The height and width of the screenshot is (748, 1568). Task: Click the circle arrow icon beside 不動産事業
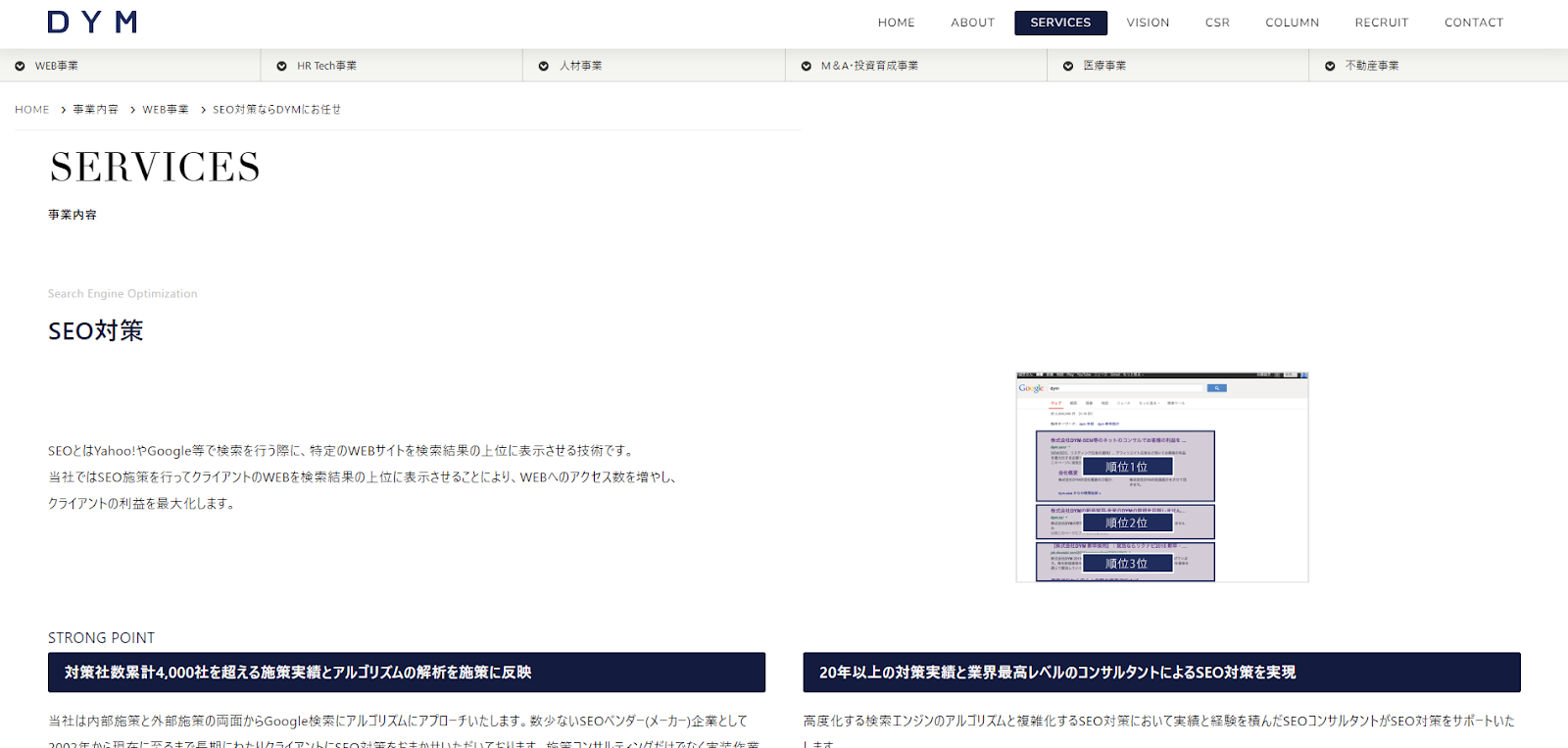click(x=1330, y=66)
